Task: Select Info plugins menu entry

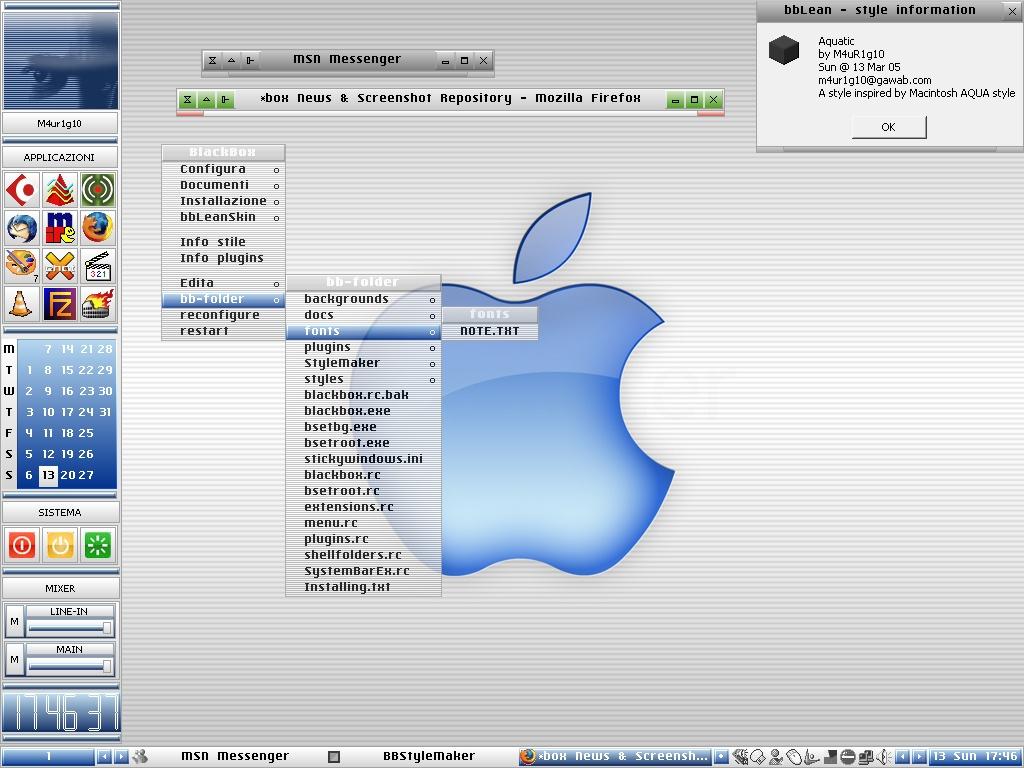Action: click(x=223, y=259)
